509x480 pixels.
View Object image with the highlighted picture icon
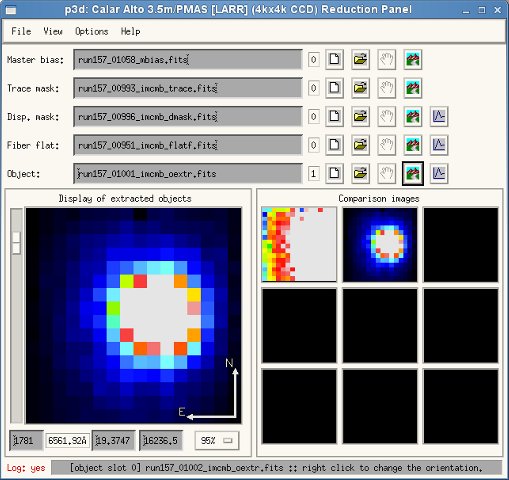pyautogui.click(x=413, y=174)
